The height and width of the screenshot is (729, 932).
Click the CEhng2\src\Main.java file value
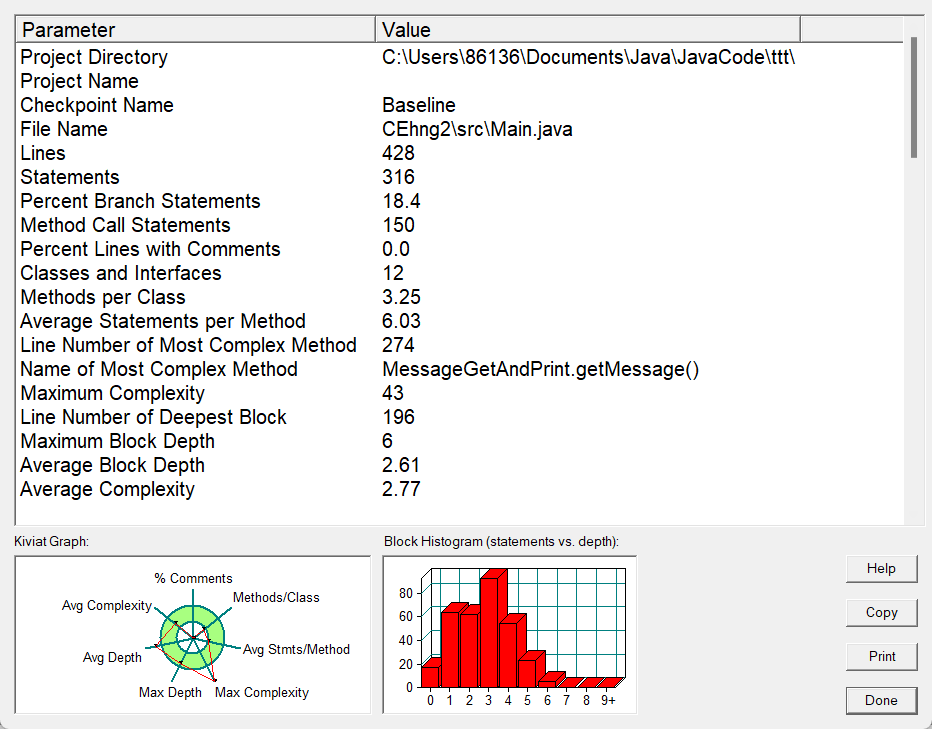477,129
